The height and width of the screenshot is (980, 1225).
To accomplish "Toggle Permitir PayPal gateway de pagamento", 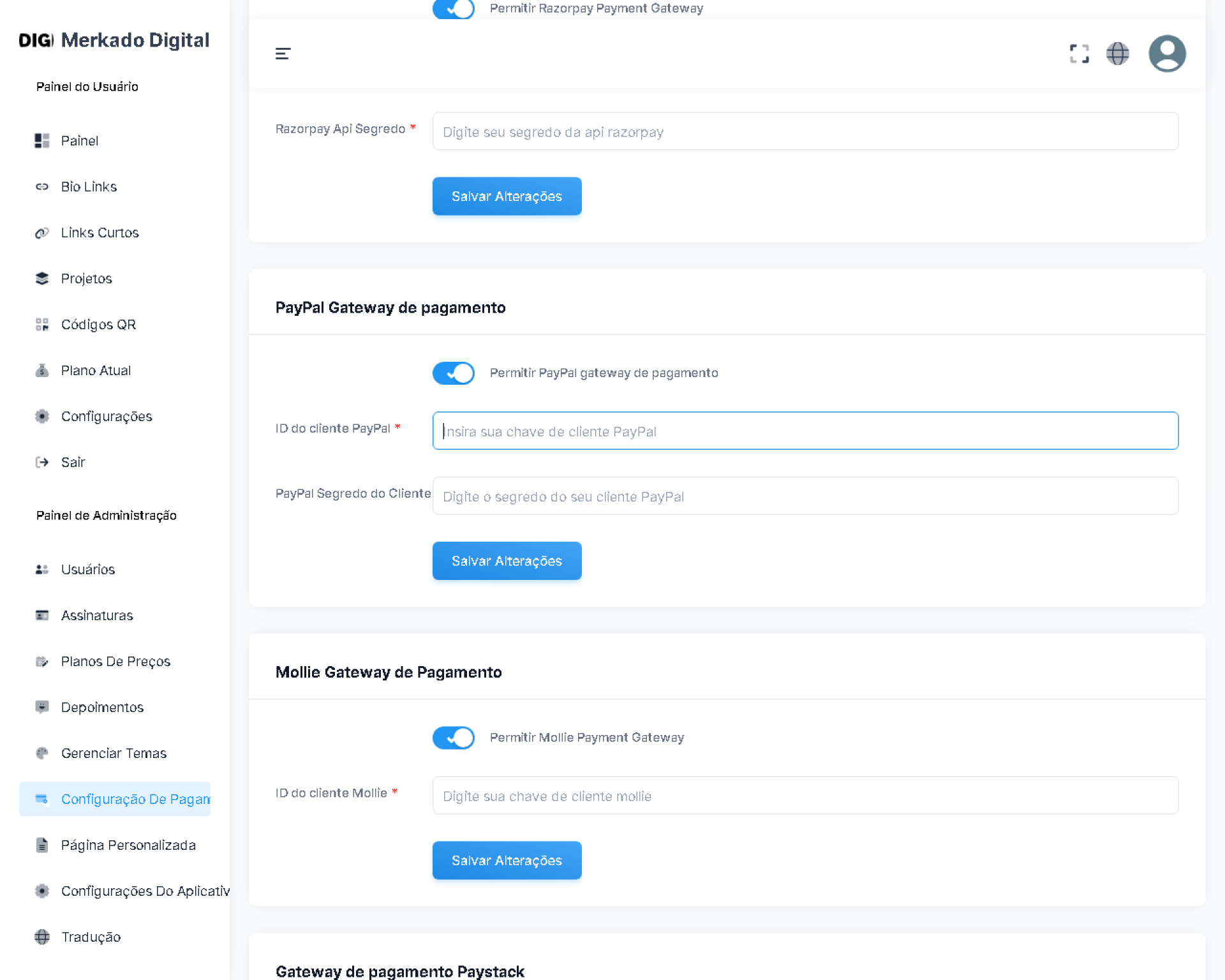I will coord(453,373).
